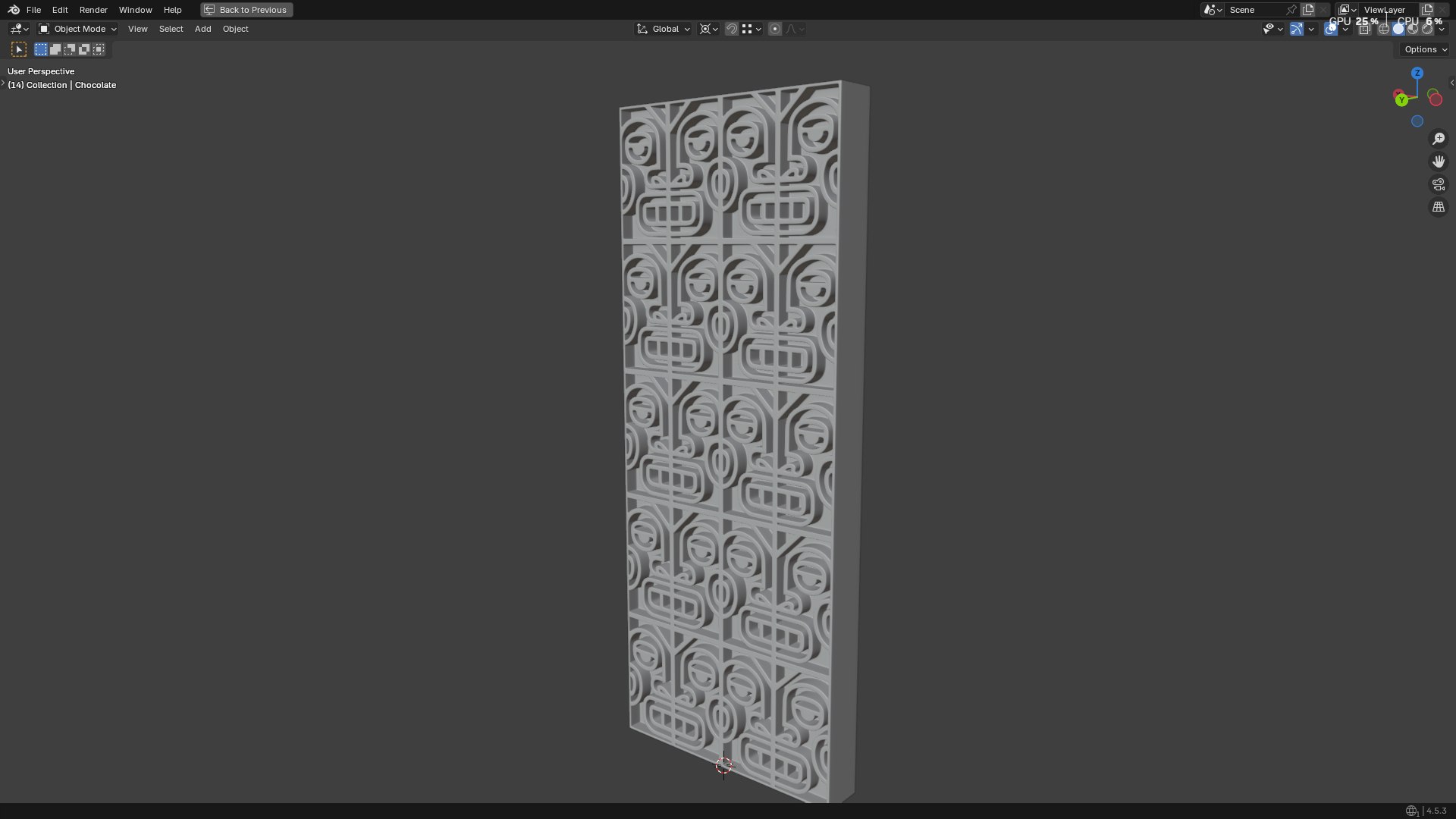Open the viewport Add menu

(202, 29)
